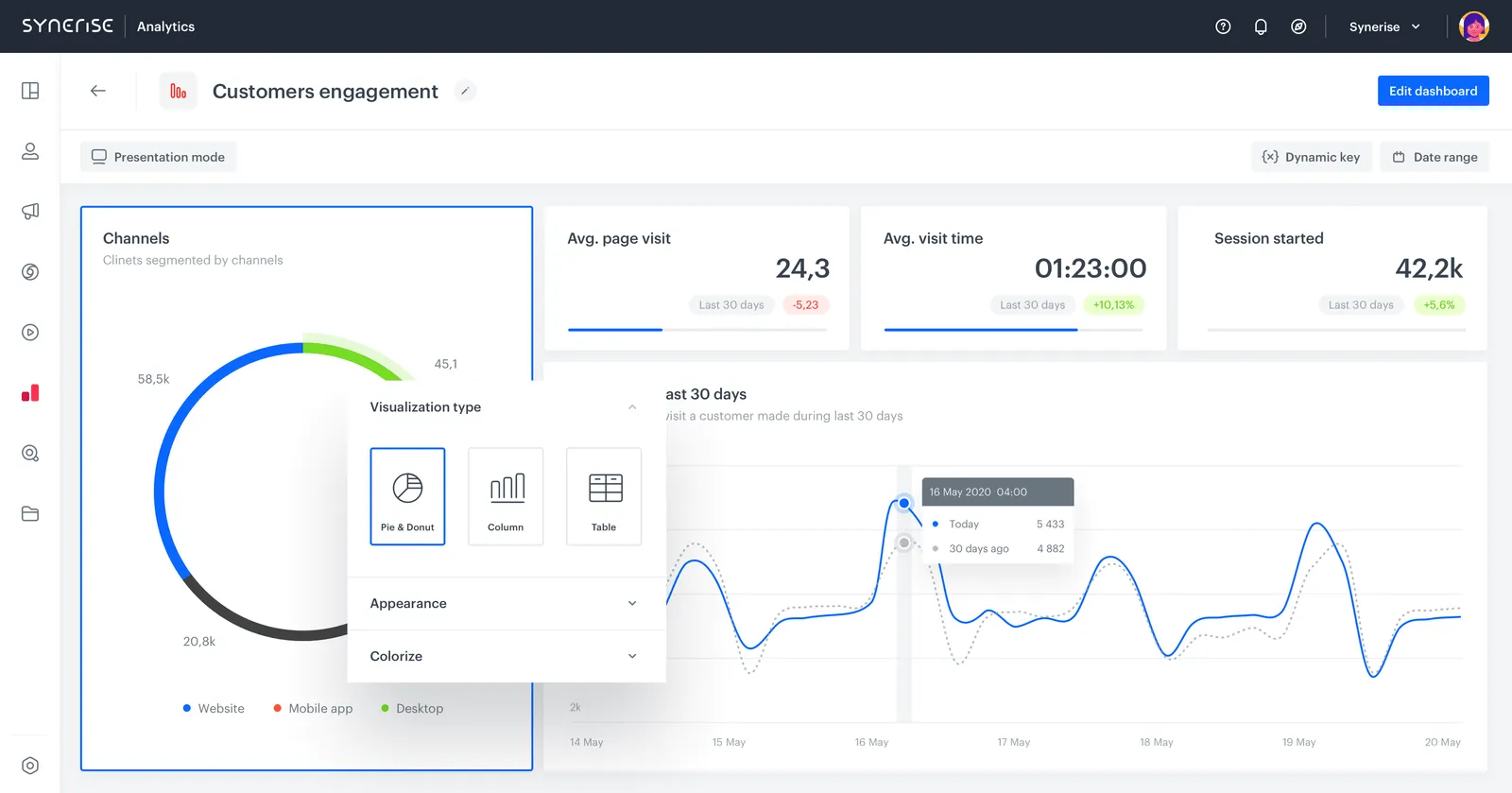Click the Avg. visit time progress bar
The width and height of the screenshot is (1512, 793).
1013,330
